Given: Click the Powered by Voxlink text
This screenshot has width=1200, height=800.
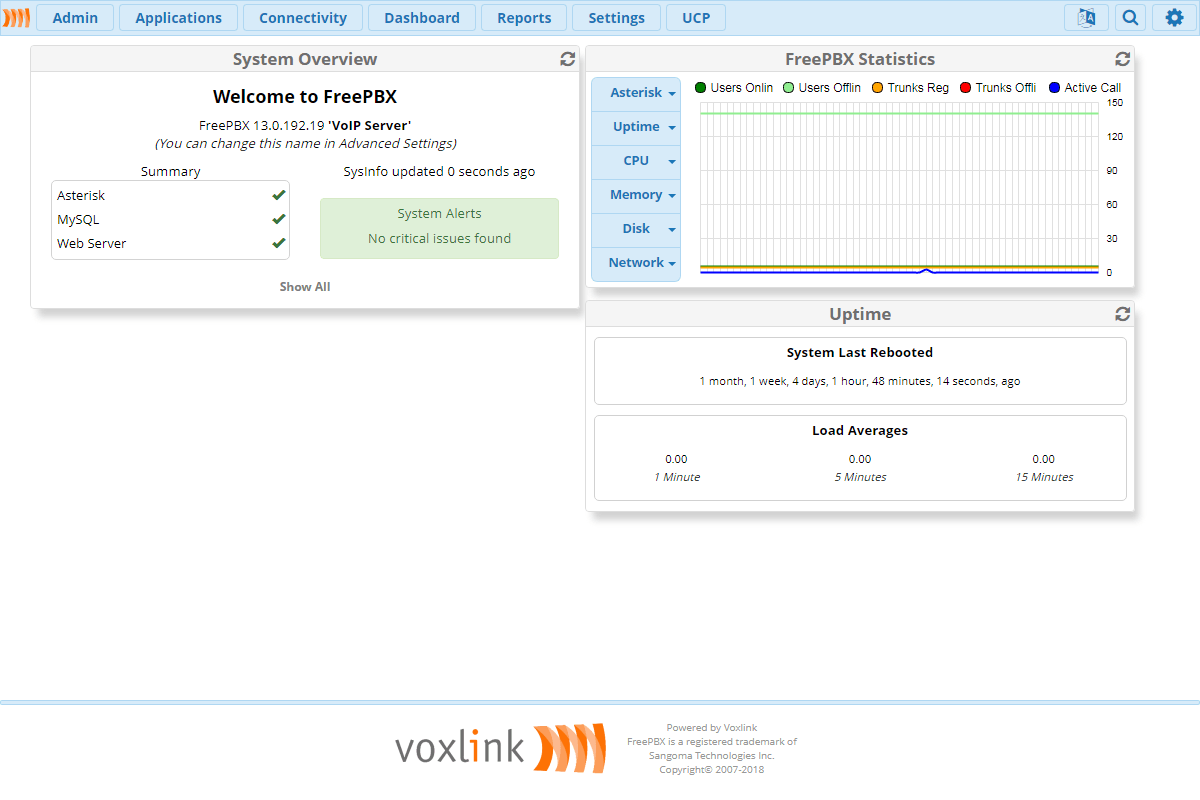Looking at the screenshot, I should (x=712, y=728).
